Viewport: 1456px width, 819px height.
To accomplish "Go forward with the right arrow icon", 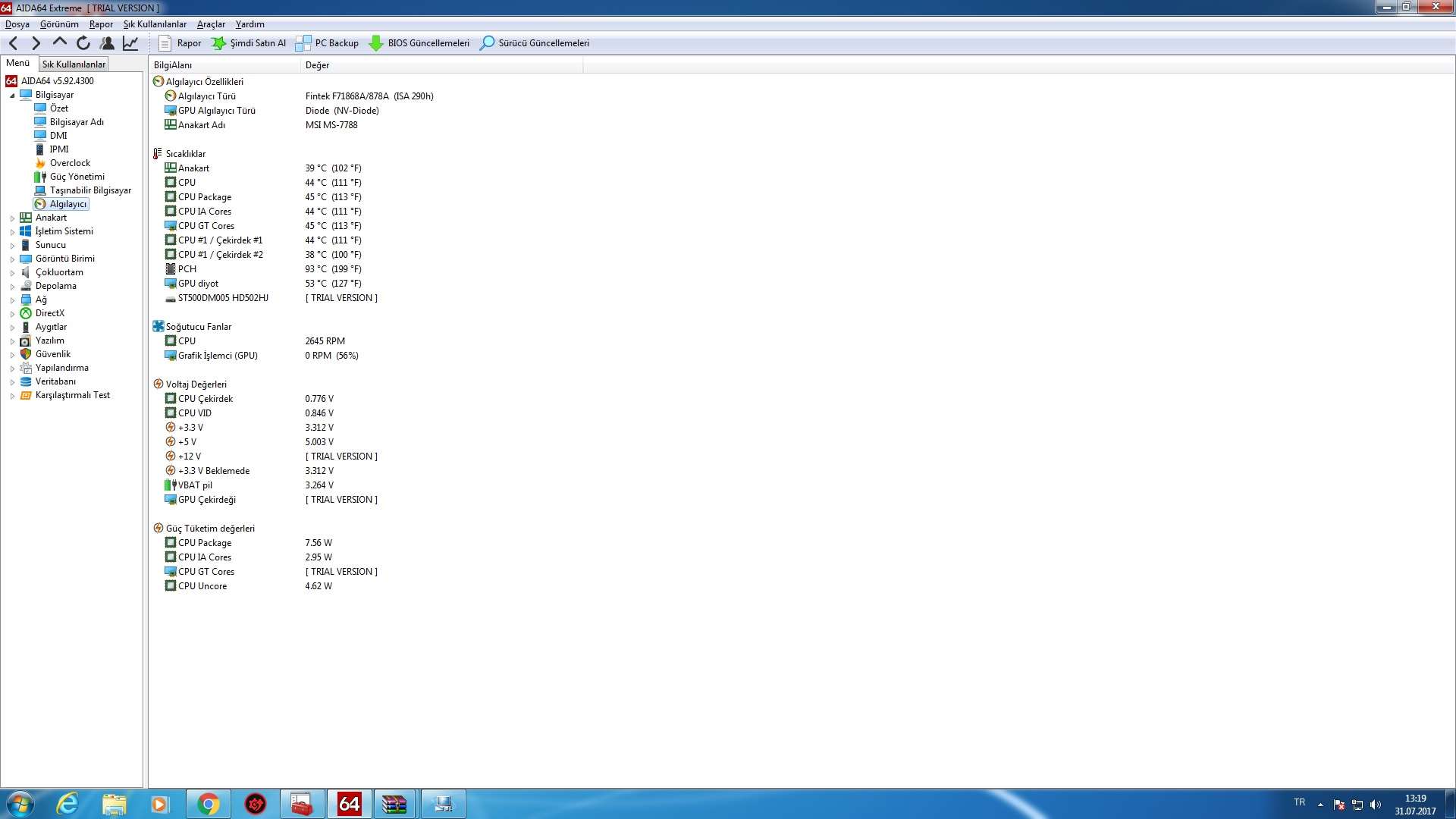I will tap(36, 43).
